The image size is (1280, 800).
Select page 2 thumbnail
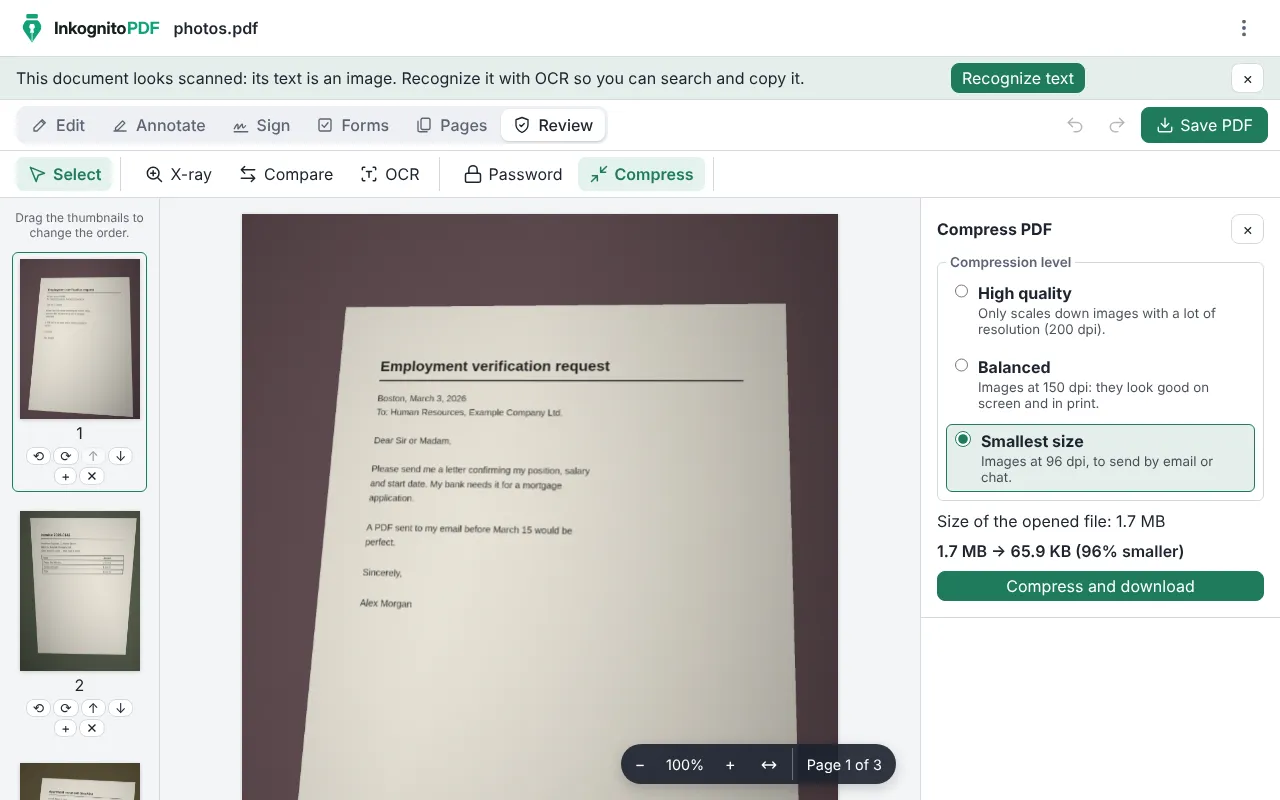pyautogui.click(x=80, y=591)
